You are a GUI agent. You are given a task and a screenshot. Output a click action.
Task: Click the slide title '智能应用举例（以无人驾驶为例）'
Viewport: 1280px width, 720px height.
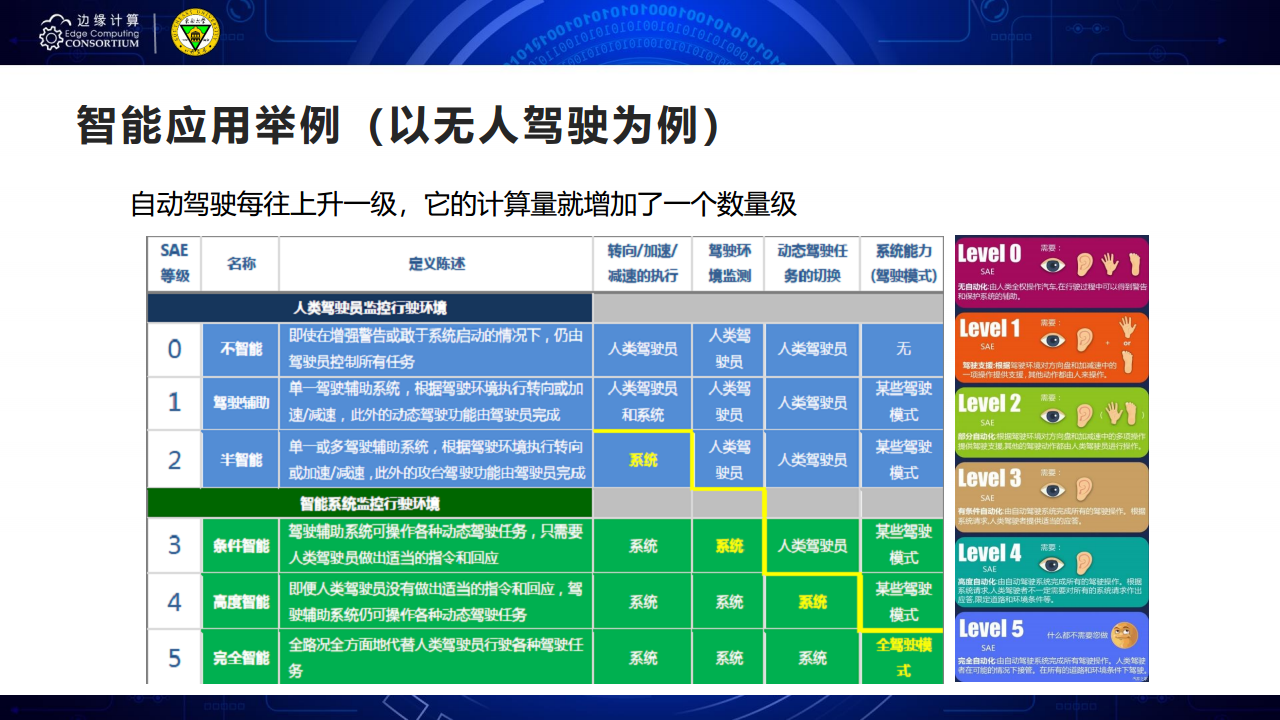(399, 125)
